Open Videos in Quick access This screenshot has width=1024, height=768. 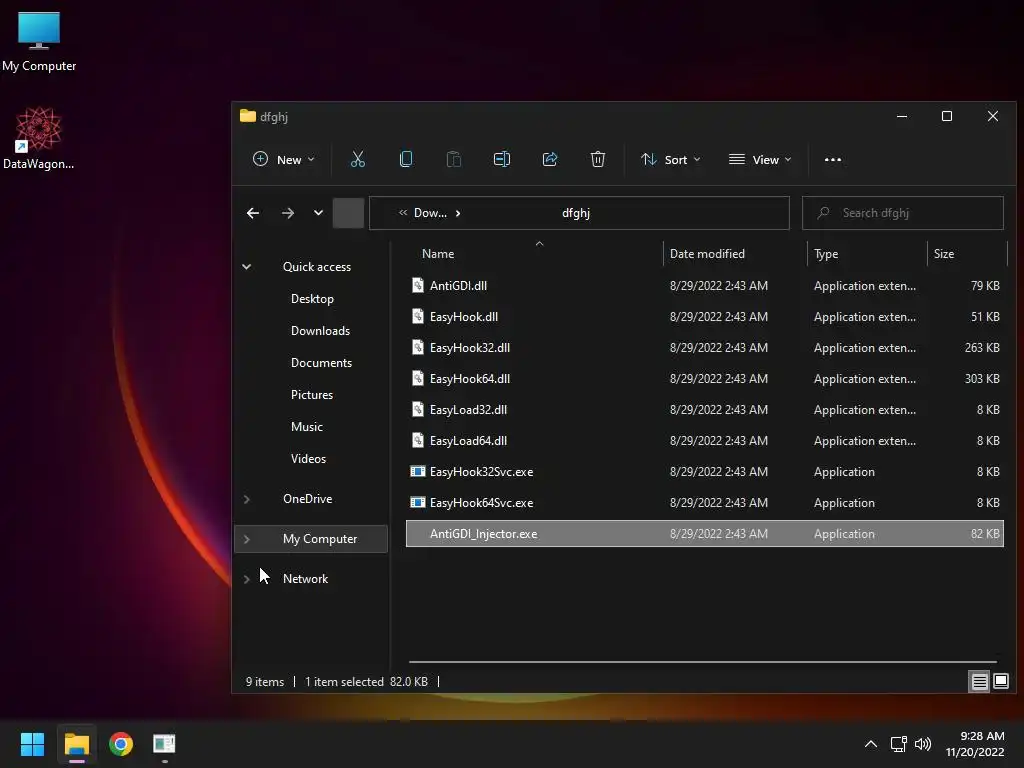308,458
